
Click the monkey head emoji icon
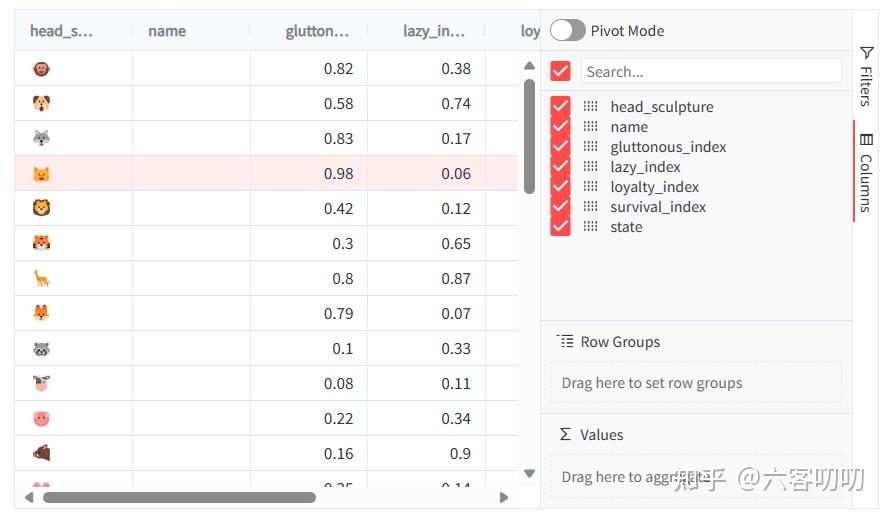tap(41, 69)
